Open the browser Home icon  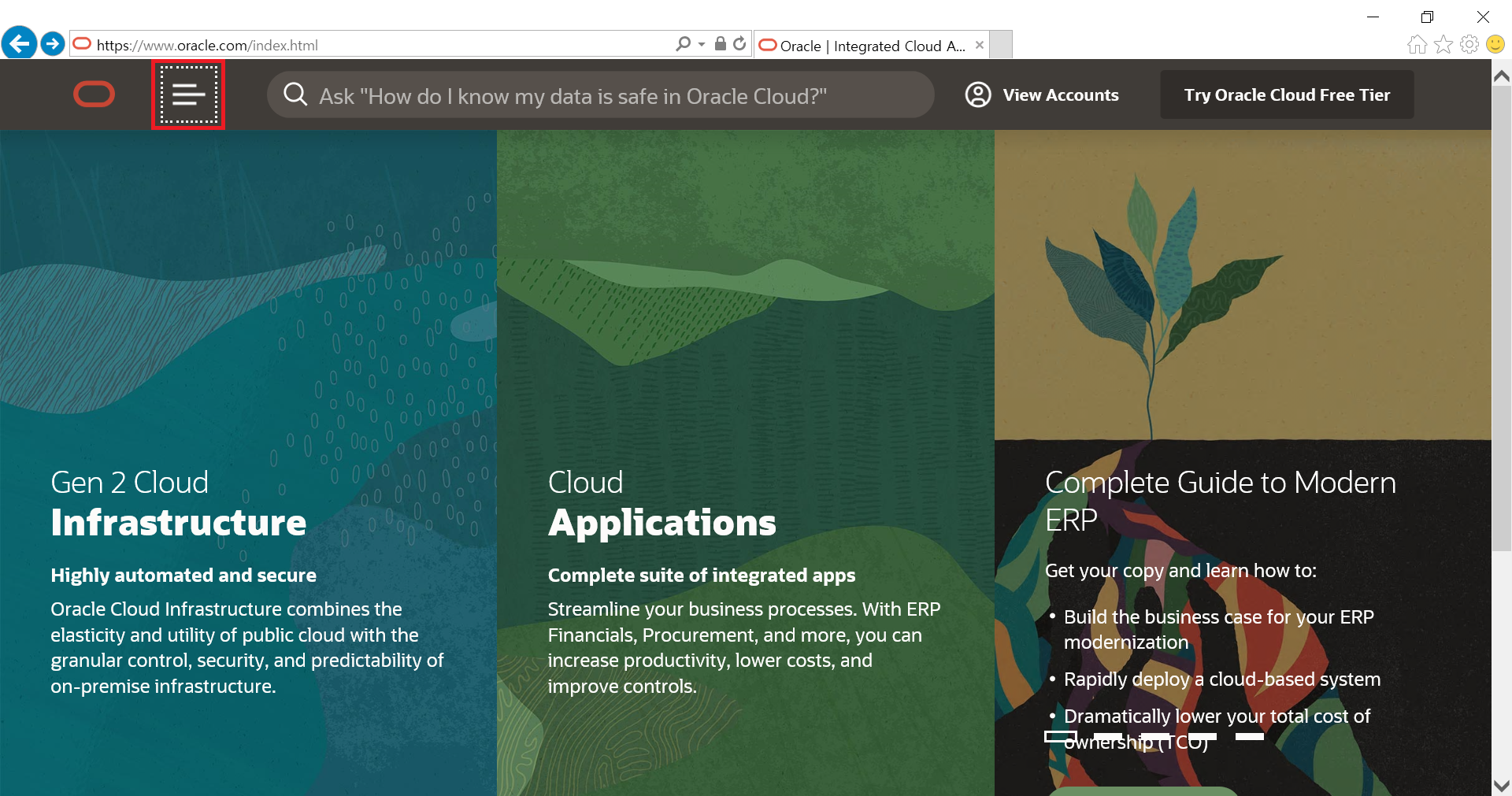pyautogui.click(x=1417, y=45)
